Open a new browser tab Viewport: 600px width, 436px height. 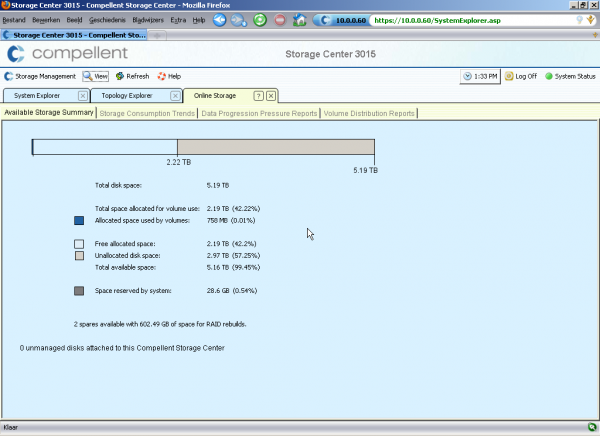coord(157,36)
